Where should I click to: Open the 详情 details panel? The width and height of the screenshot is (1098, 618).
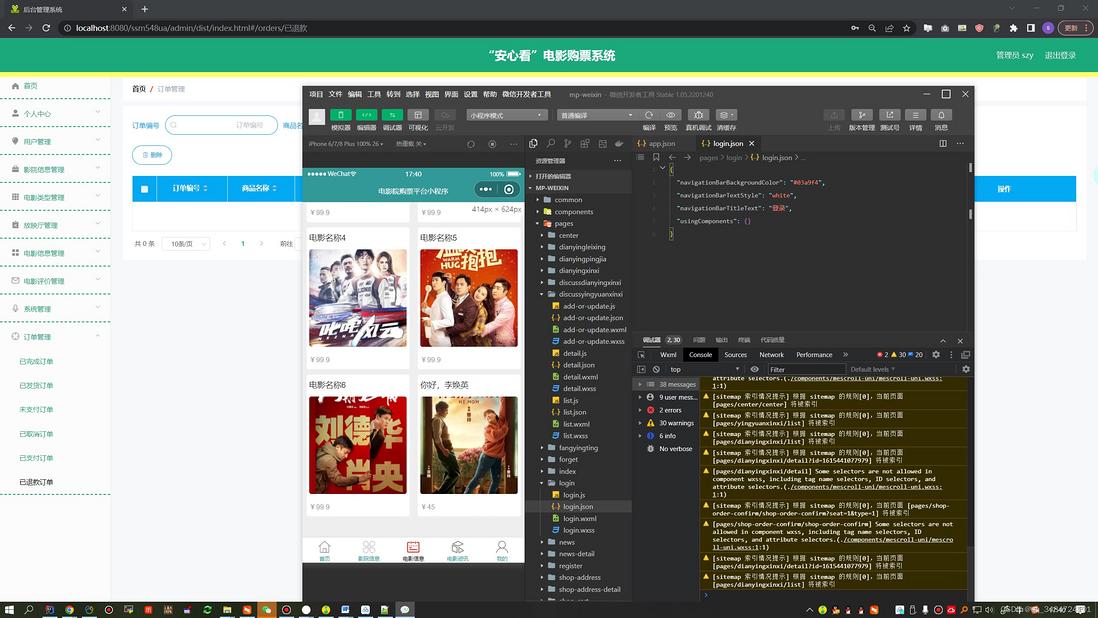[915, 115]
